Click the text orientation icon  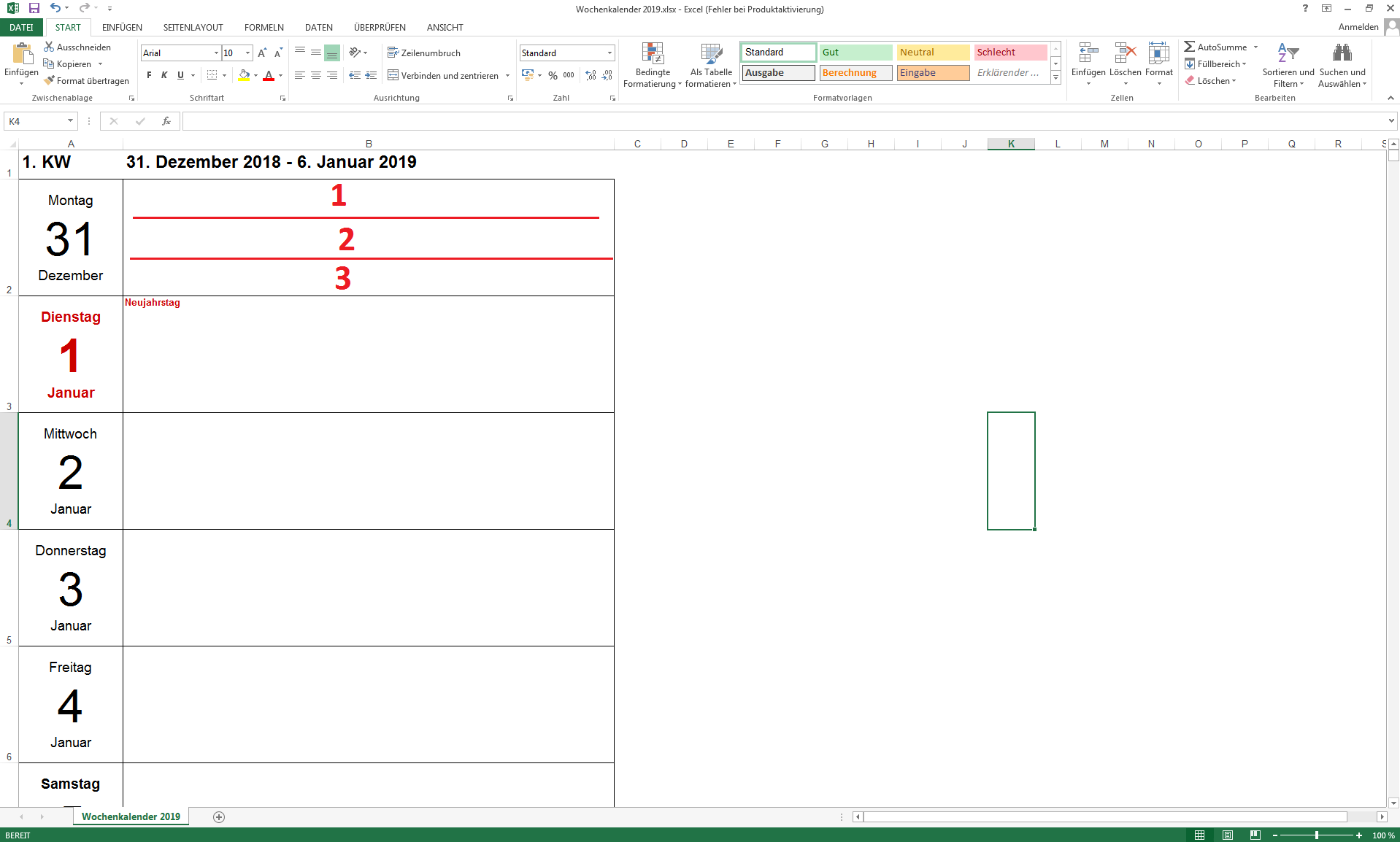point(355,53)
